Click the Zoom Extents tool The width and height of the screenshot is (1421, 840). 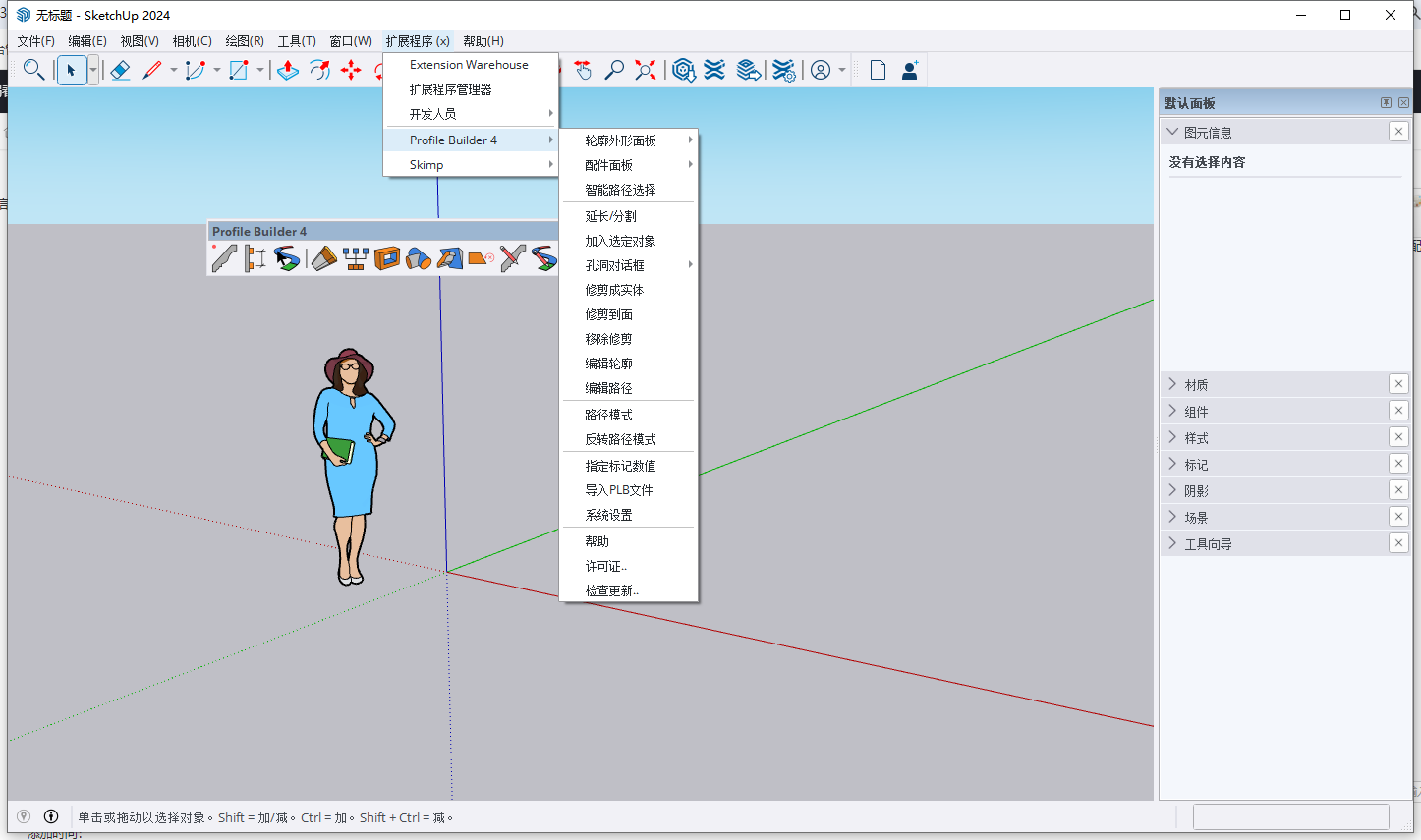tap(646, 70)
